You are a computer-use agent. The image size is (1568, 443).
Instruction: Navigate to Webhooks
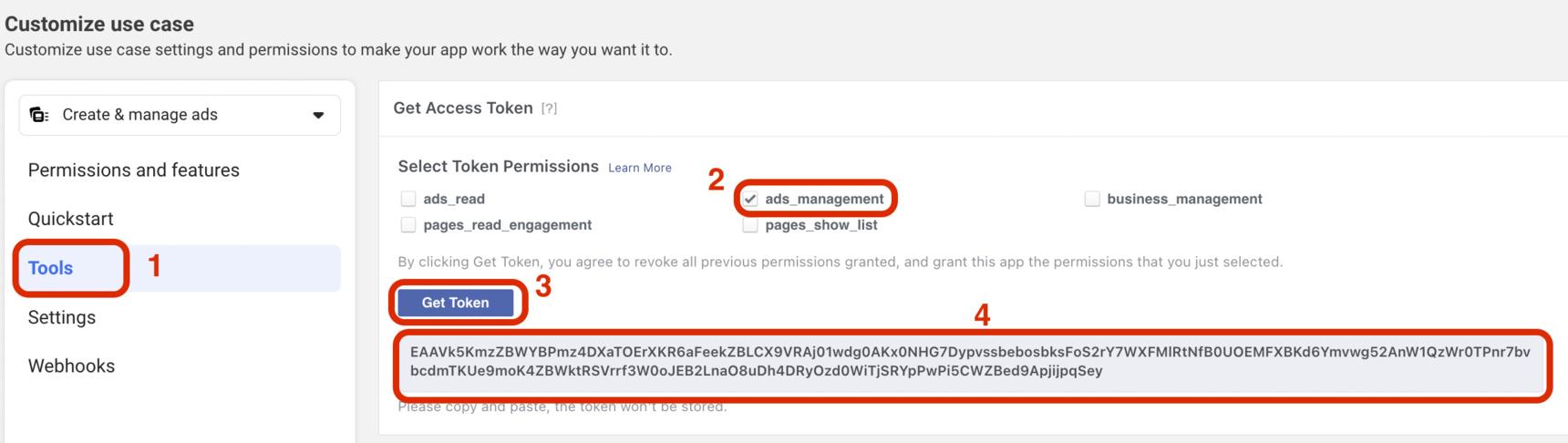72,366
